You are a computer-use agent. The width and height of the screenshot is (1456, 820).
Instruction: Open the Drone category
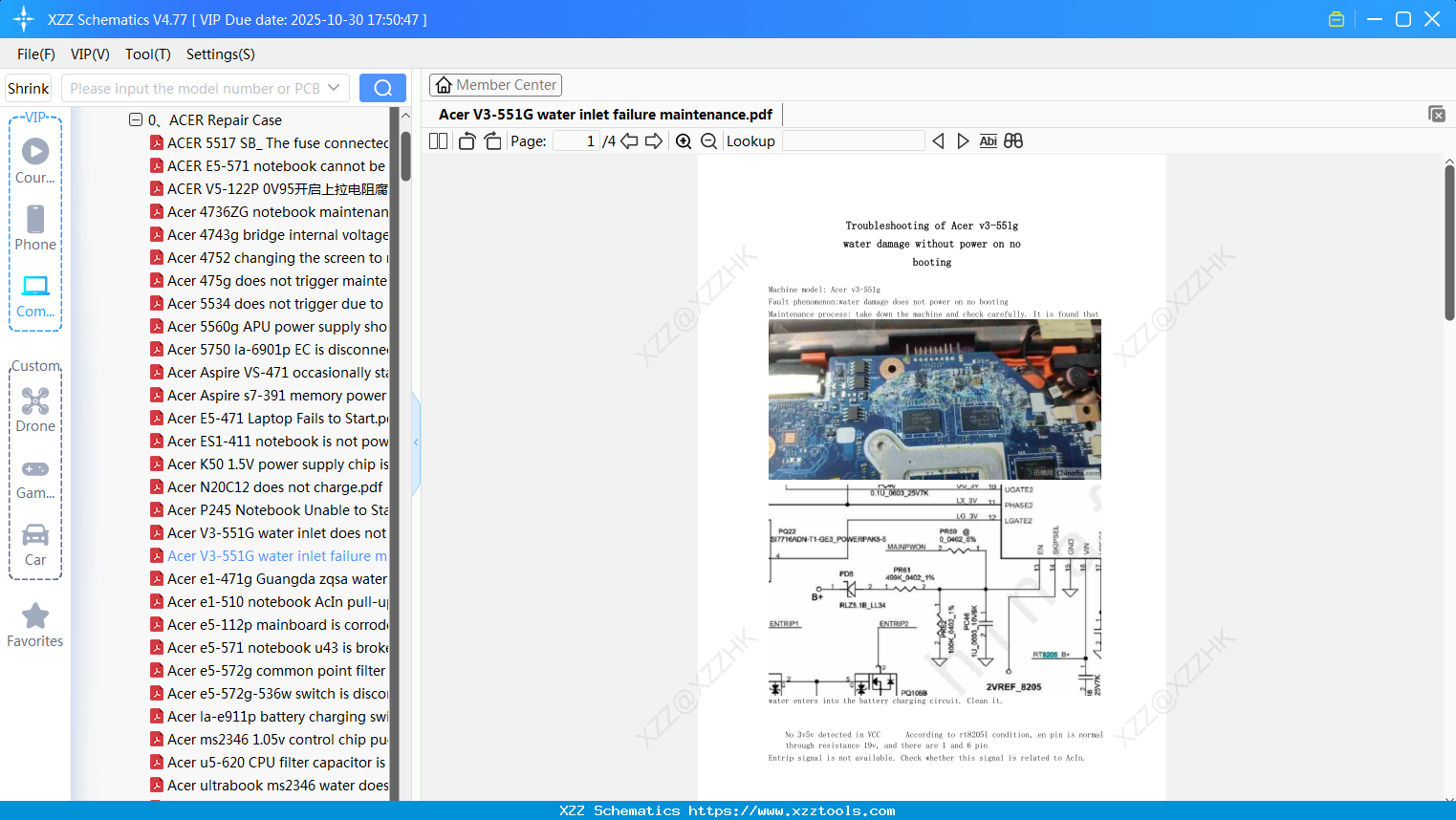point(35,410)
